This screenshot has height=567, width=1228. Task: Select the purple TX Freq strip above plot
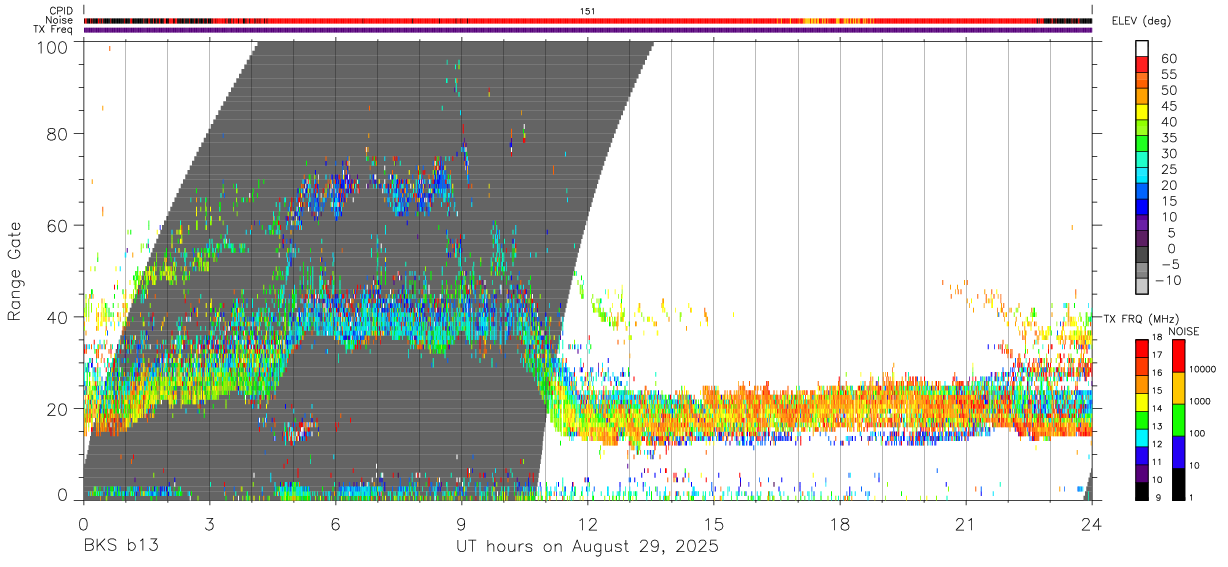click(588, 30)
